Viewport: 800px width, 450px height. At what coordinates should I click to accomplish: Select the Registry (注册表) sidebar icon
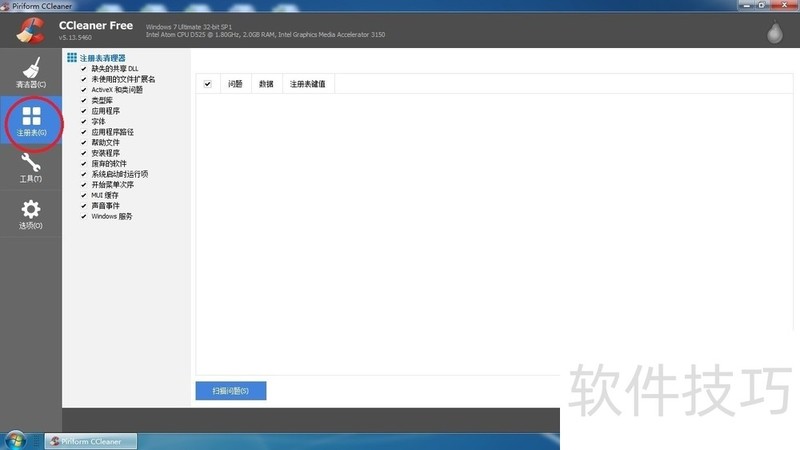click(31, 121)
